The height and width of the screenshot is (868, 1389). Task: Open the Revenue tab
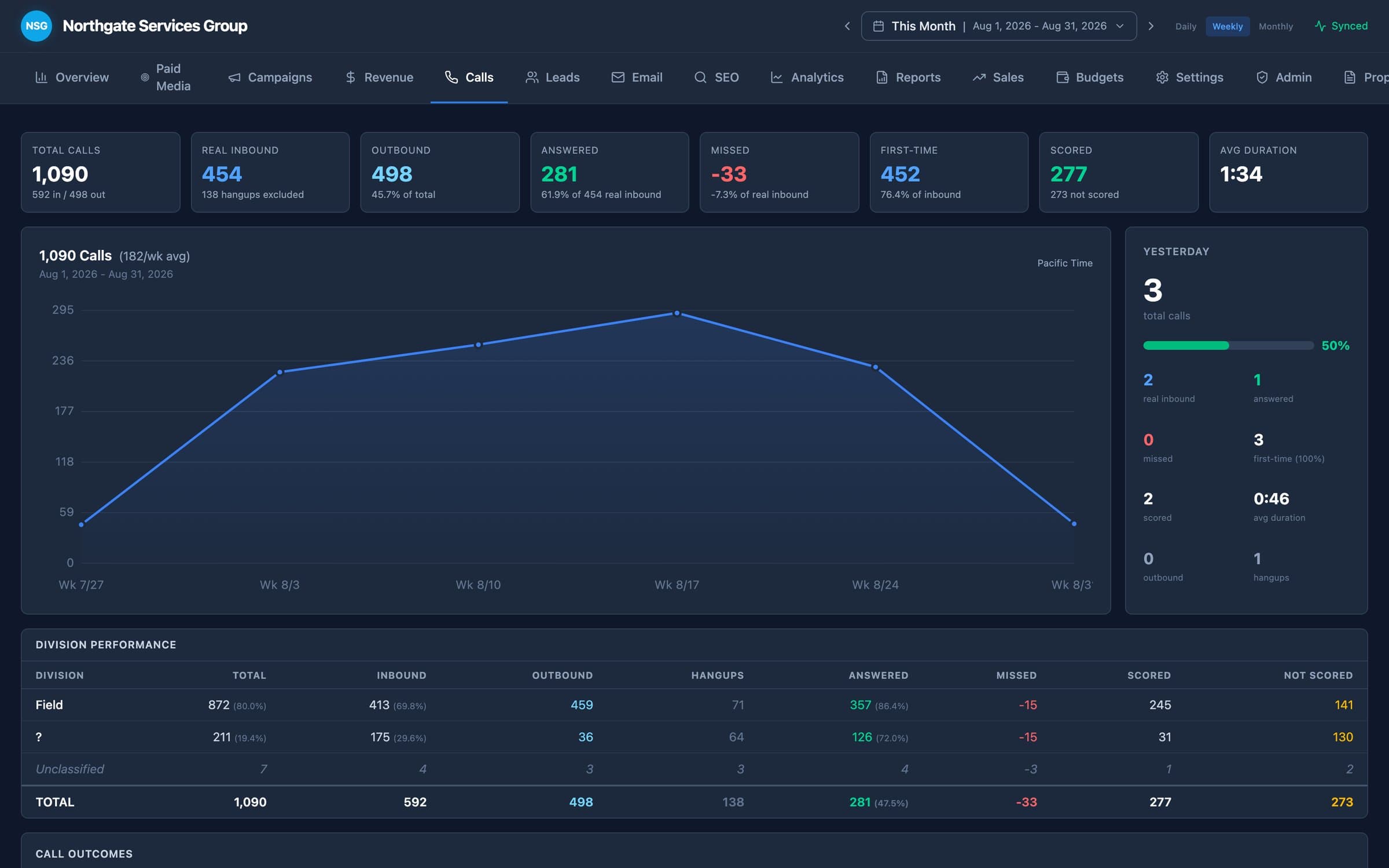pos(379,77)
